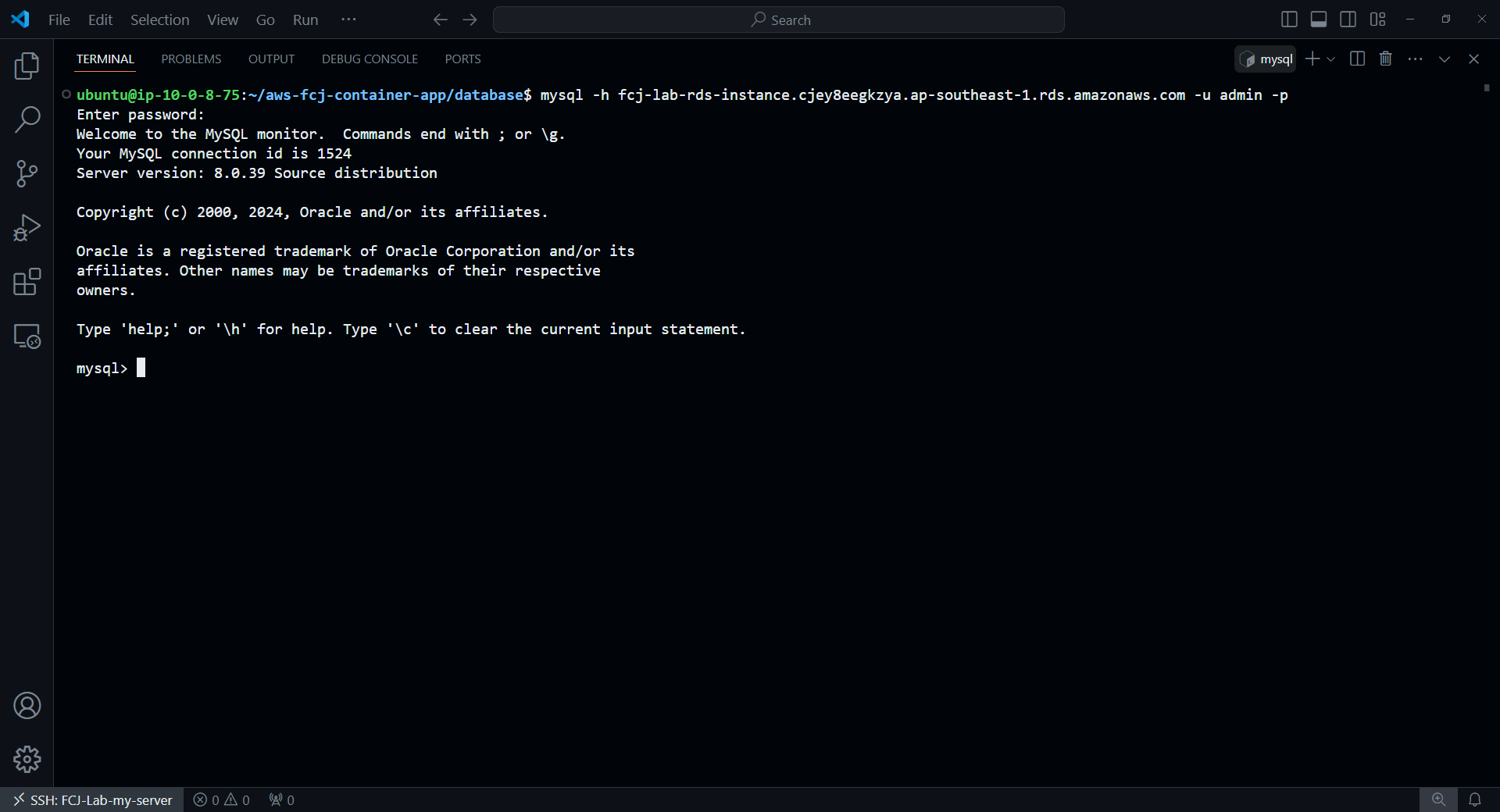
Task: Open notifications bell icon
Action: pos(1475,800)
